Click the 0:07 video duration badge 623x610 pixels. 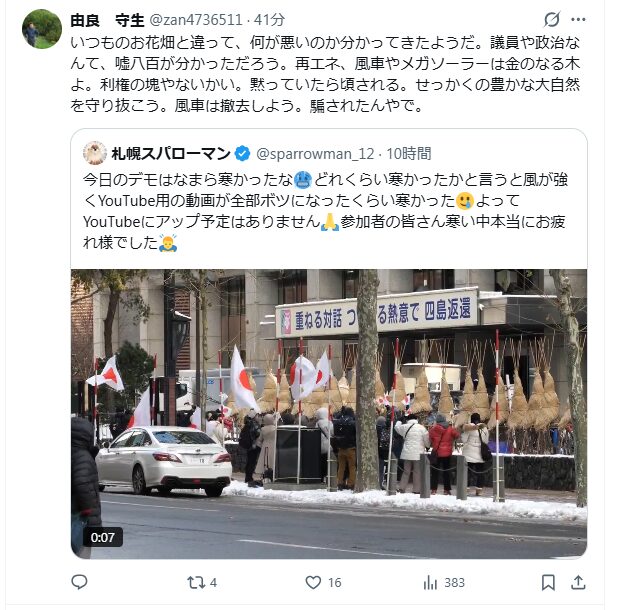(x=103, y=537)
